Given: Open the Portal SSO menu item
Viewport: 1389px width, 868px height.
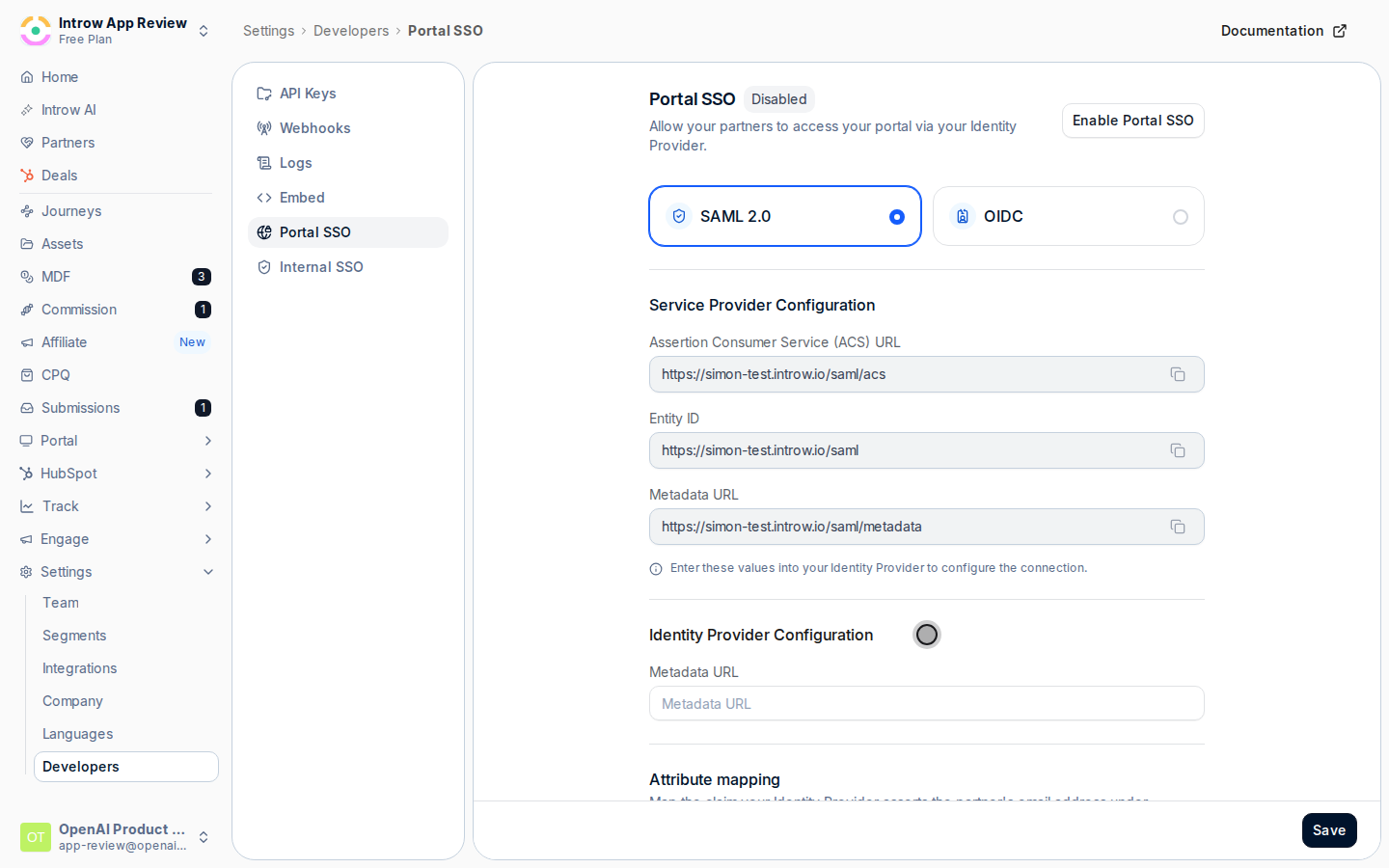Looking at the screenshot, I should pos(348,232).
